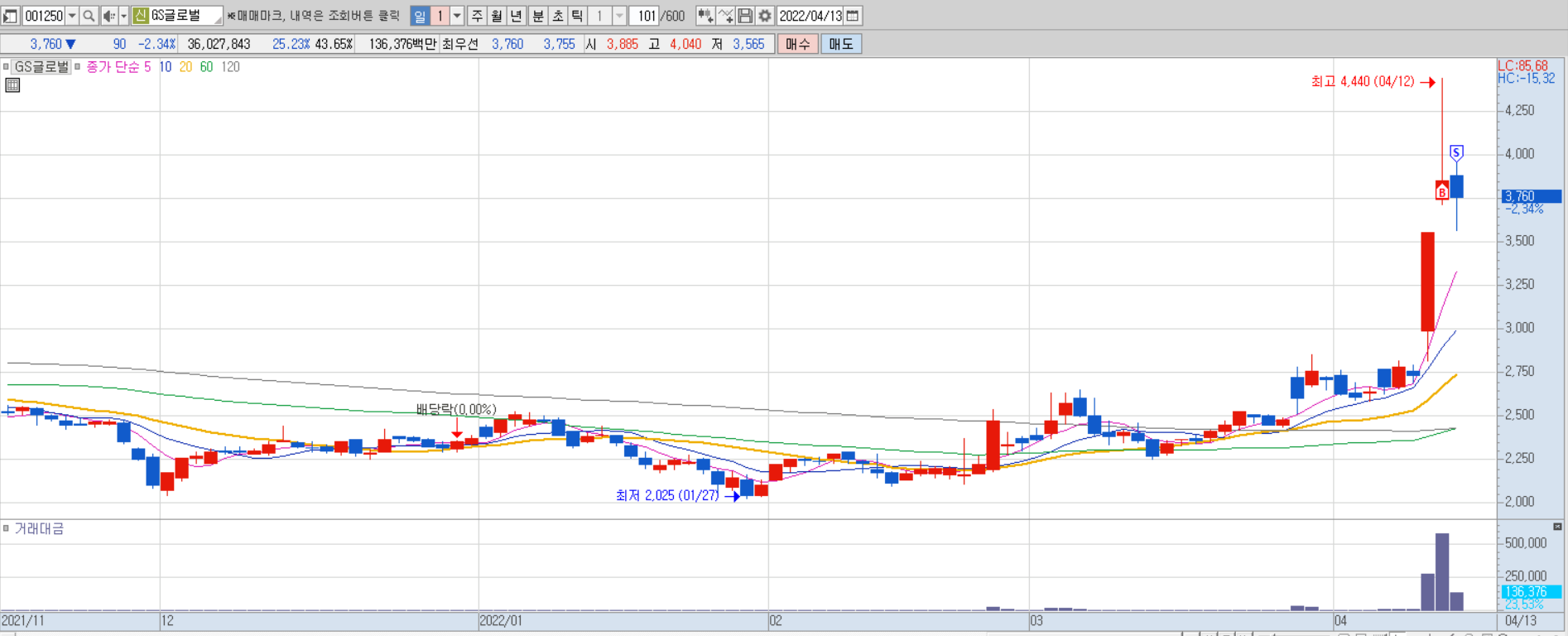Viewport: 1568px width, 636px height.
Task: Click the -2.34% change rate
Action: click(x=156, y=44)
